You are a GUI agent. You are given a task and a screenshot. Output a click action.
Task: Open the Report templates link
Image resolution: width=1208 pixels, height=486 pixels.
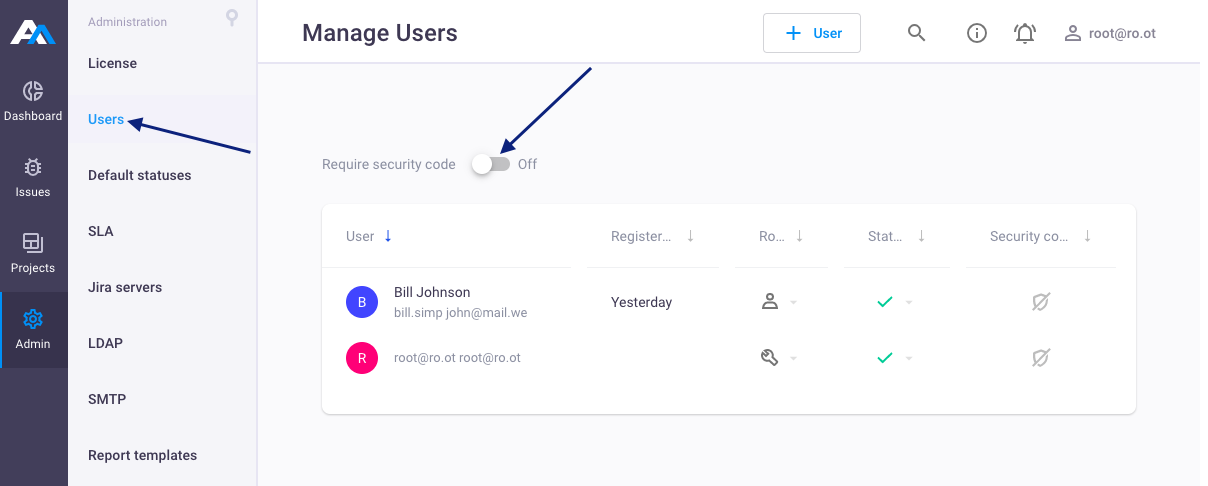tap(142, 455)
